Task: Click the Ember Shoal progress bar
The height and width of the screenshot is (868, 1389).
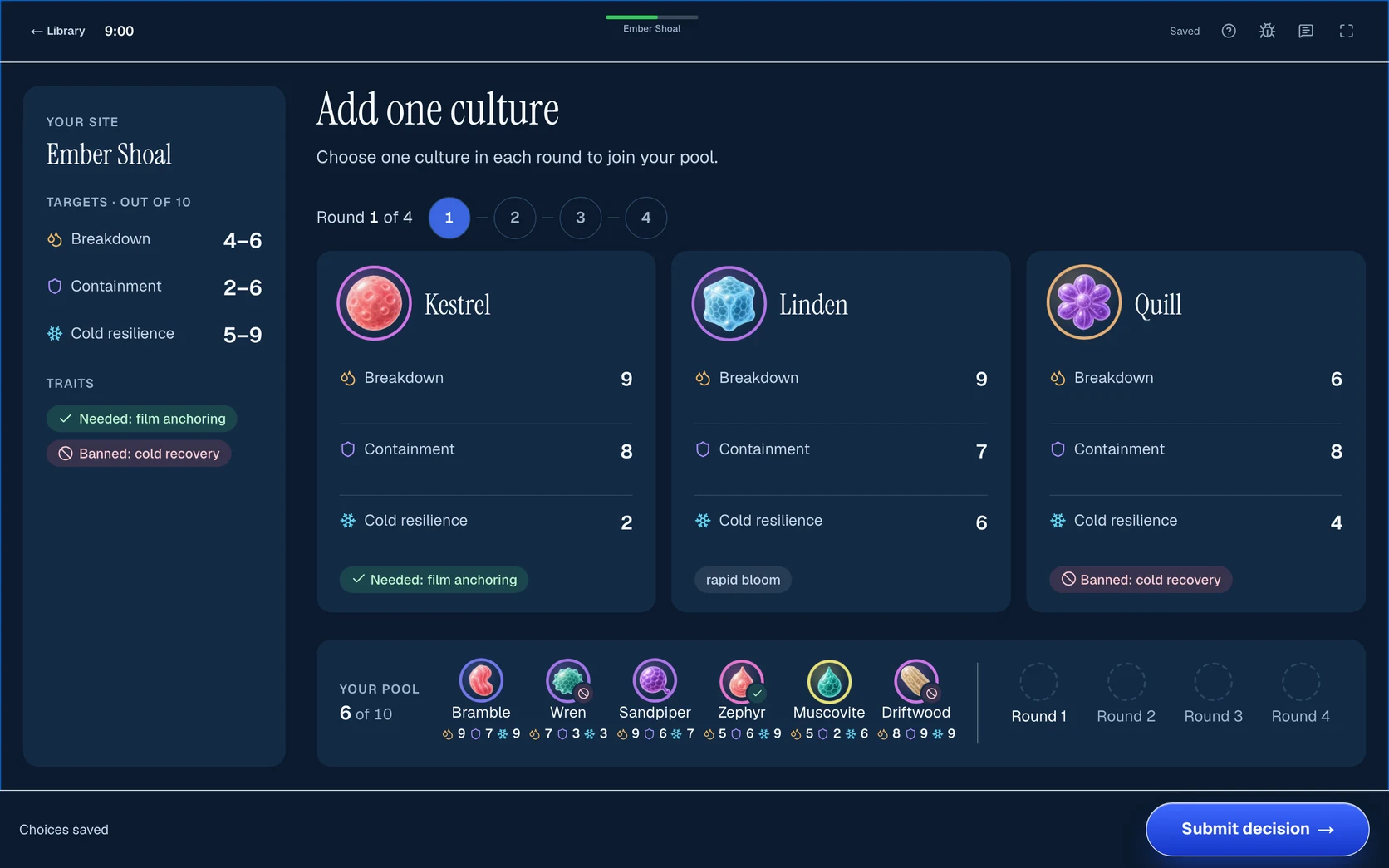Action: (652, 17)
